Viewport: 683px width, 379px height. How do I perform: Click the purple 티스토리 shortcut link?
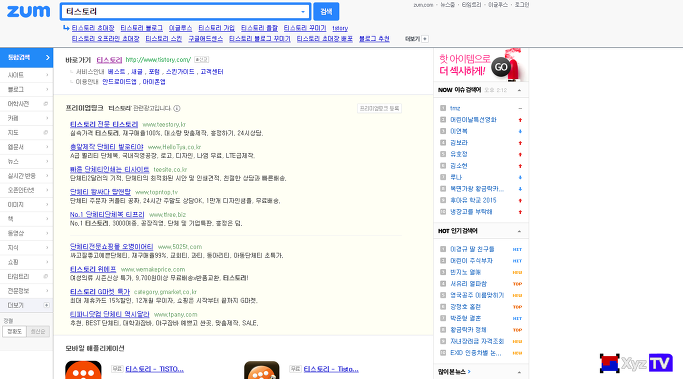pos(109,60)
